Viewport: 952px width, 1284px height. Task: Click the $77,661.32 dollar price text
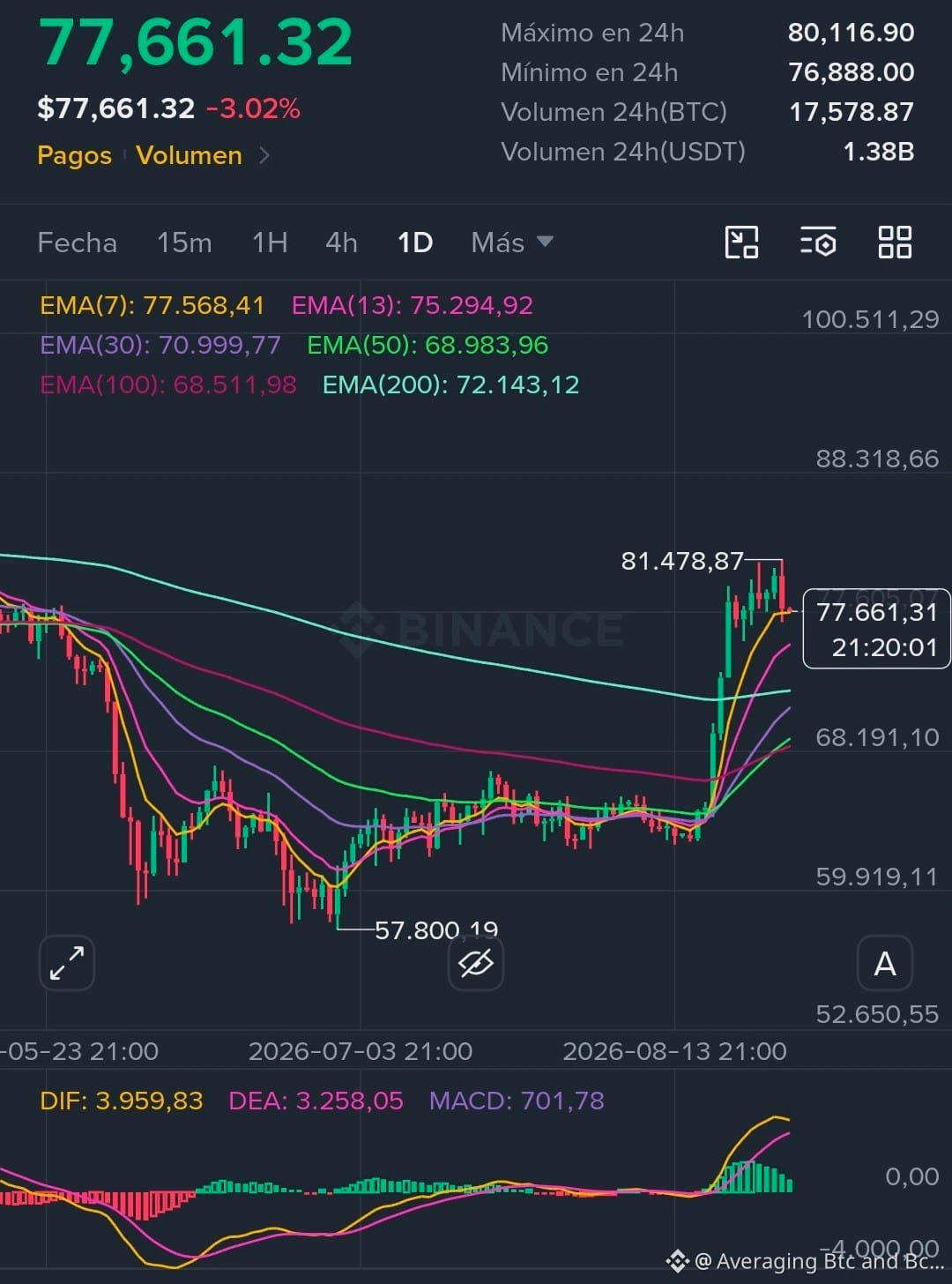[116, 109]
